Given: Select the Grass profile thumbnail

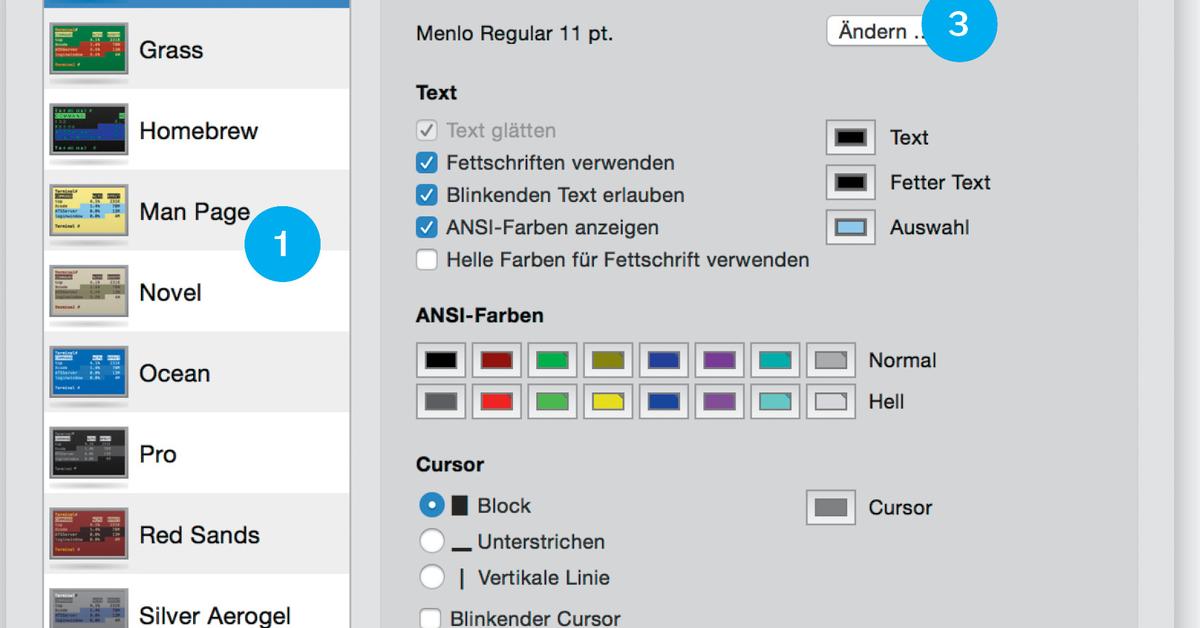Looking at the screenshot, I should (x=89, y=49).
